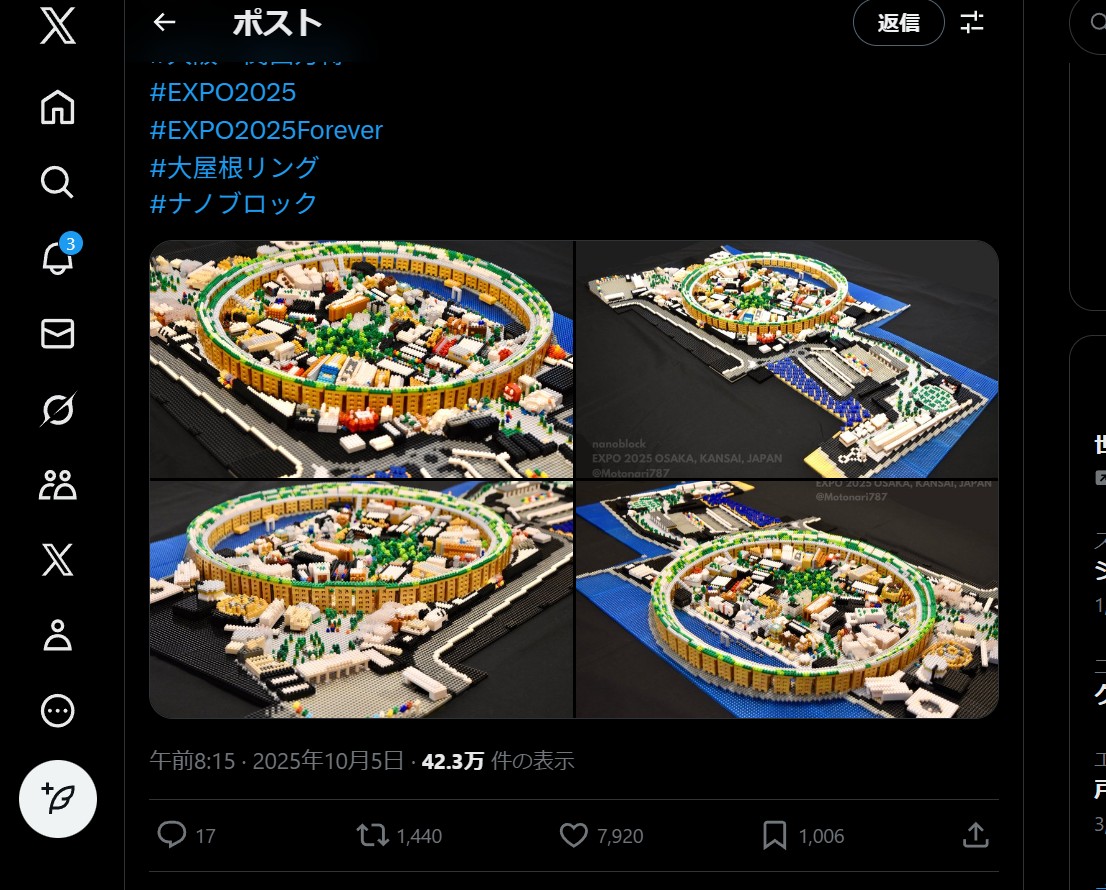Open top-right nanoblock photo with watermark
Image resolution: width=1106 pixels, height=890 pixels.
pos(787,360)
